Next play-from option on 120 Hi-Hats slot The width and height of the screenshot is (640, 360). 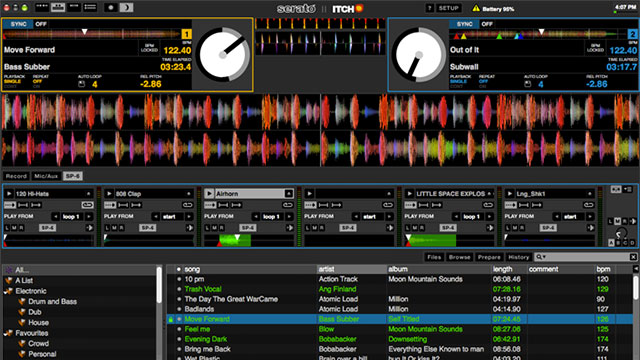[89, 216]
